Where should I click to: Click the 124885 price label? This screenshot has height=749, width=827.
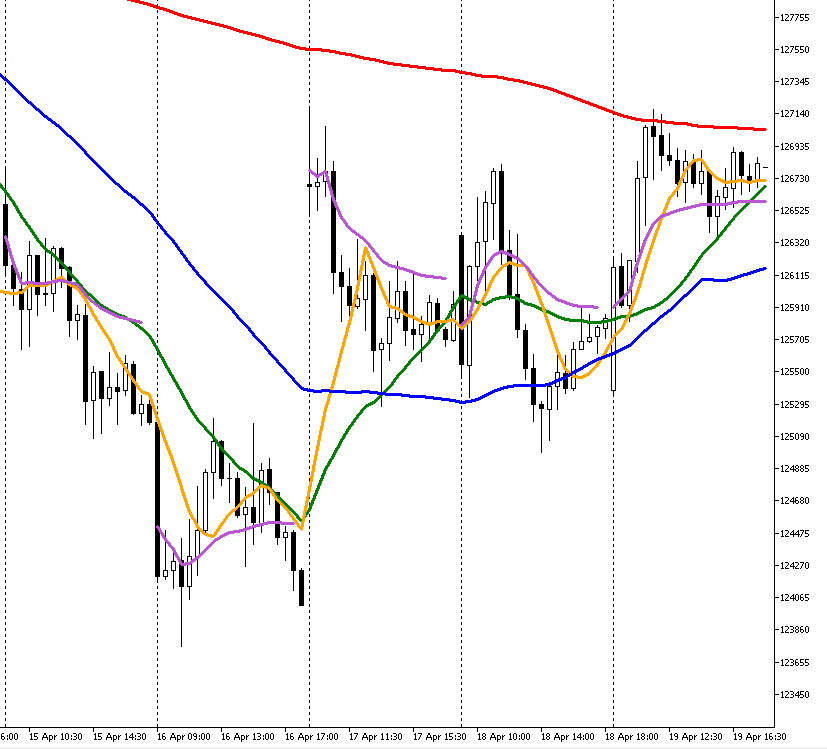[794, 469]
